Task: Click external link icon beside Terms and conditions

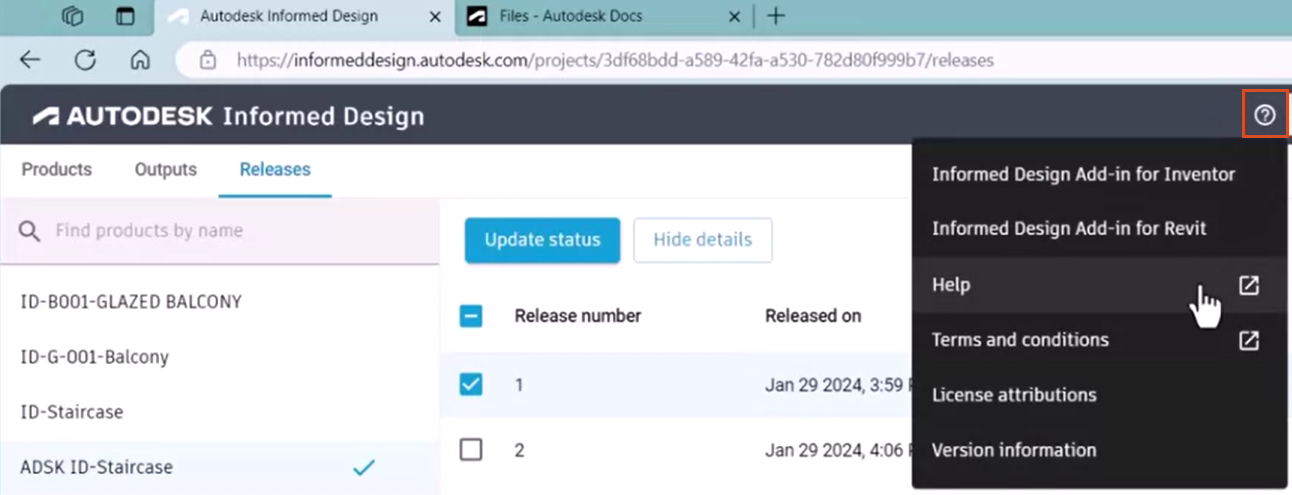Action: pos(1248,340)
